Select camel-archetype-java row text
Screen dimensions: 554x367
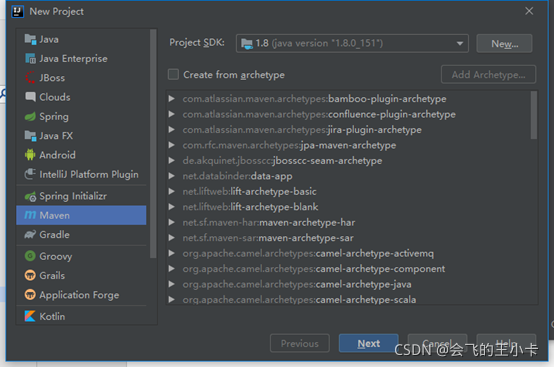coord(297,284)
